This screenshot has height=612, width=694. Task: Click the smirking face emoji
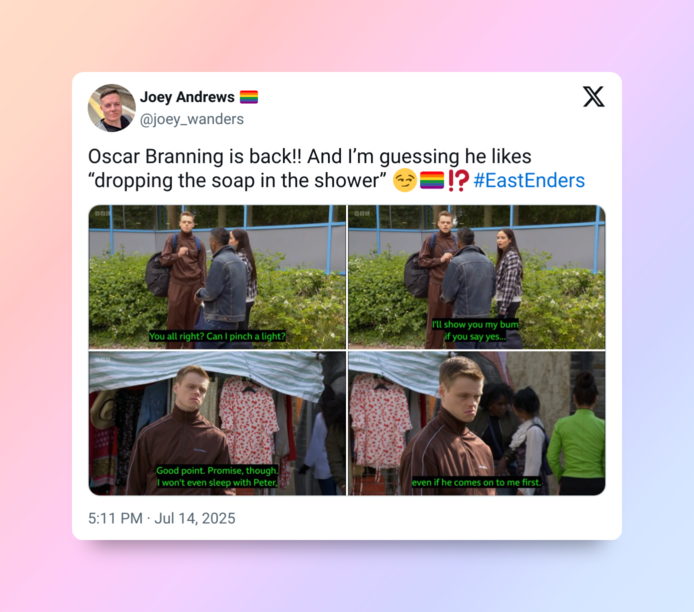pos(405,181)
